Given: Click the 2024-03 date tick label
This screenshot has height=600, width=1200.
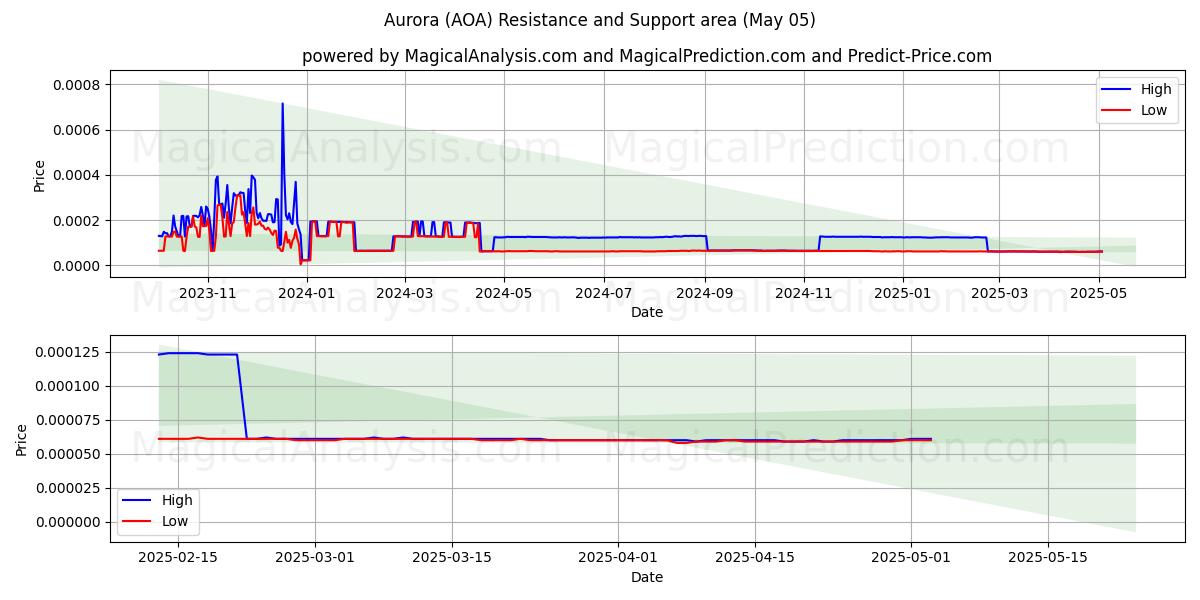Looking at the screenshot, I should point(404,293).
